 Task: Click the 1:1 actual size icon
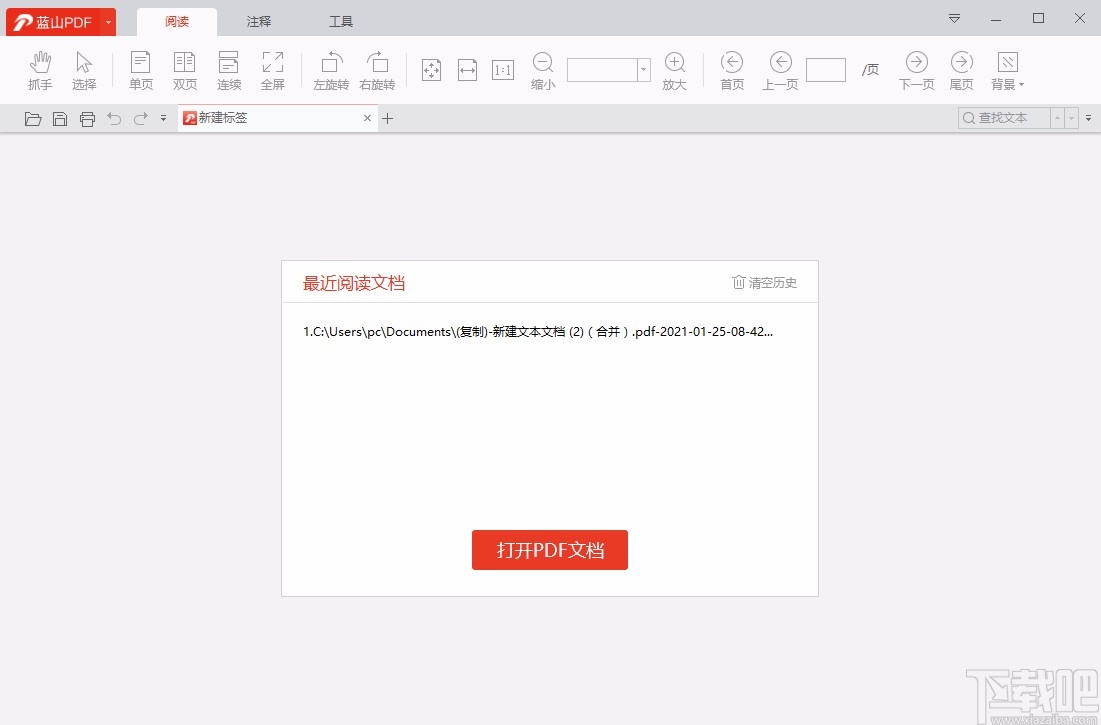(503, 70)
